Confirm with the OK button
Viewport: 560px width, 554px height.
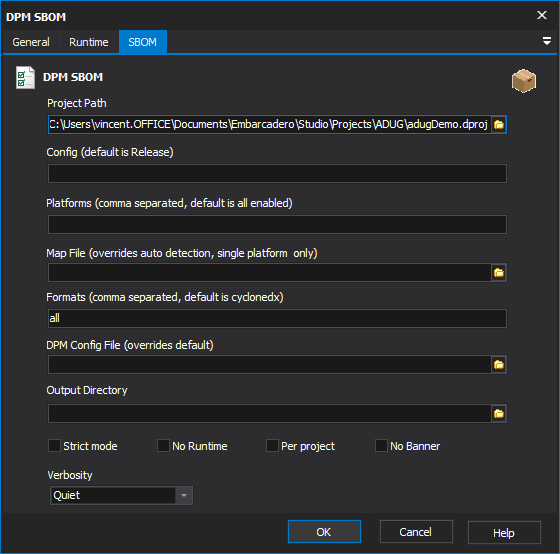pos(324,532)
